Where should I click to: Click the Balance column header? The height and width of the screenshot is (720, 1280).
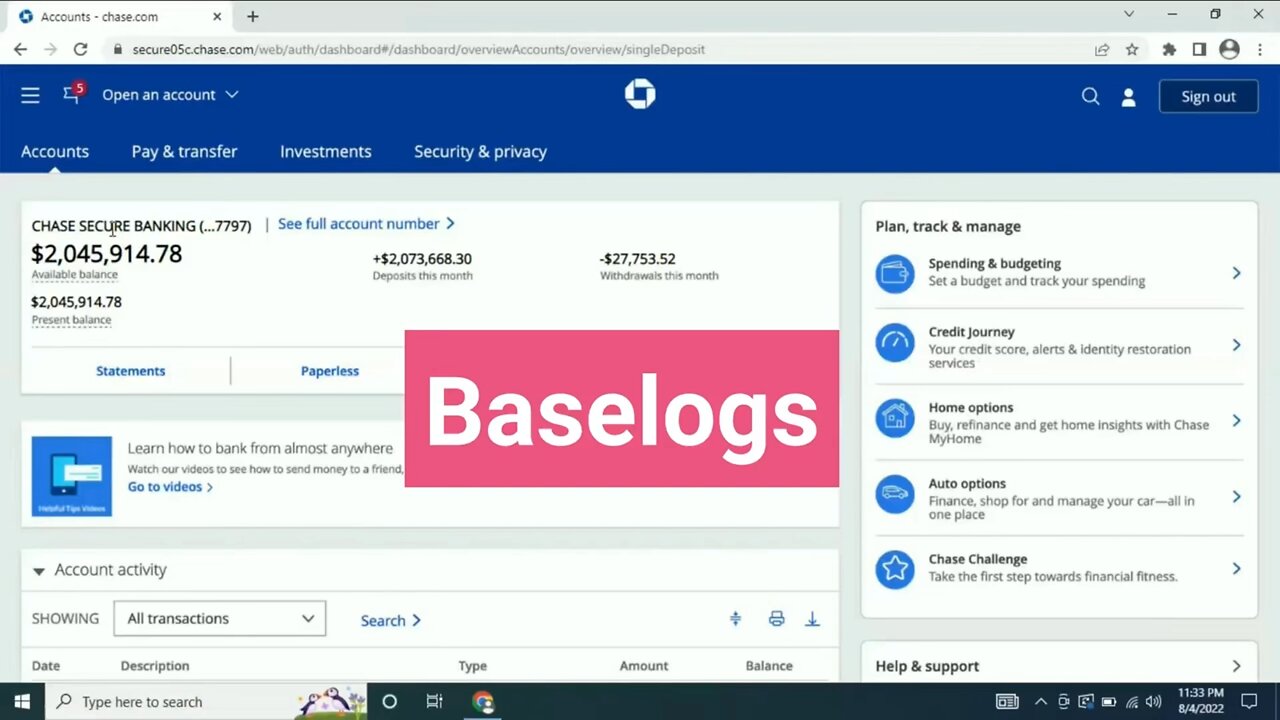click(x=769, y=666)
